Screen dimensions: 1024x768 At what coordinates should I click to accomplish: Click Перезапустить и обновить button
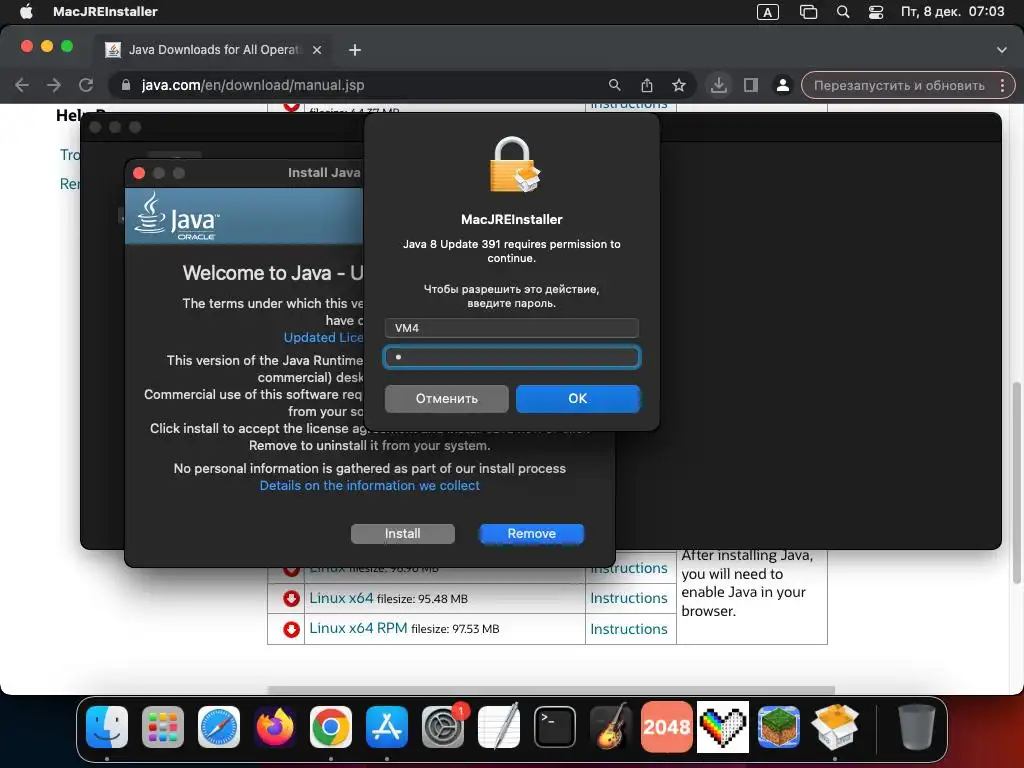point(899,86)
